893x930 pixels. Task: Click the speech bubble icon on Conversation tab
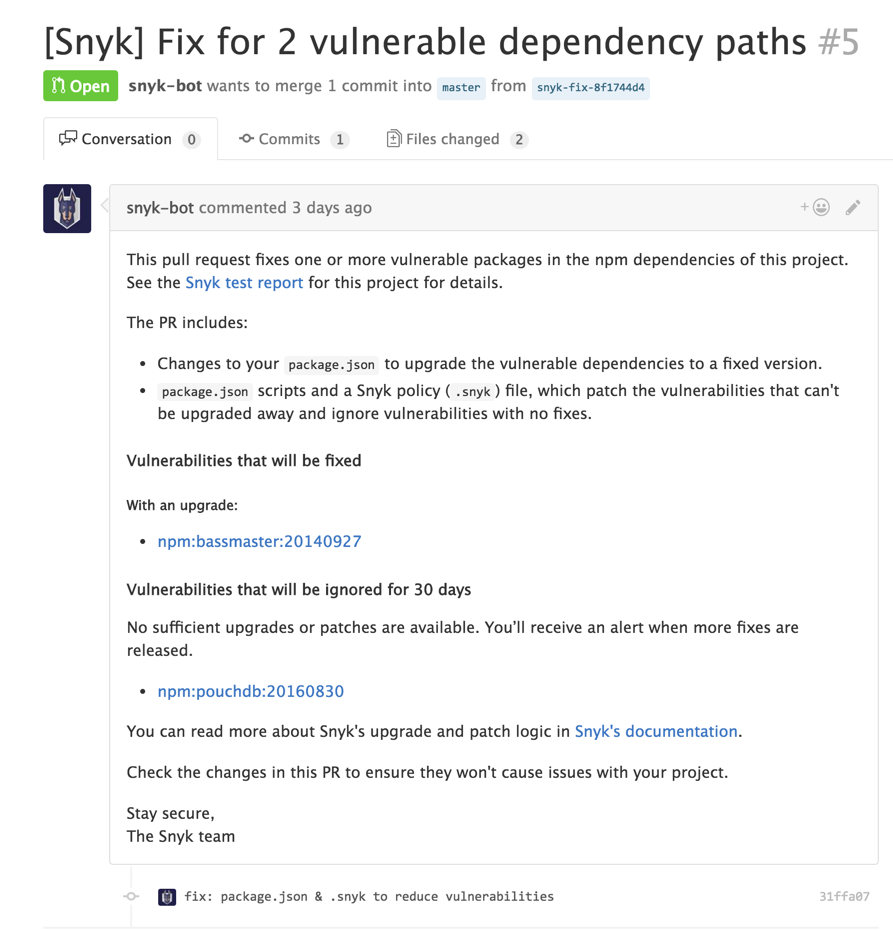tap(68, 138)
